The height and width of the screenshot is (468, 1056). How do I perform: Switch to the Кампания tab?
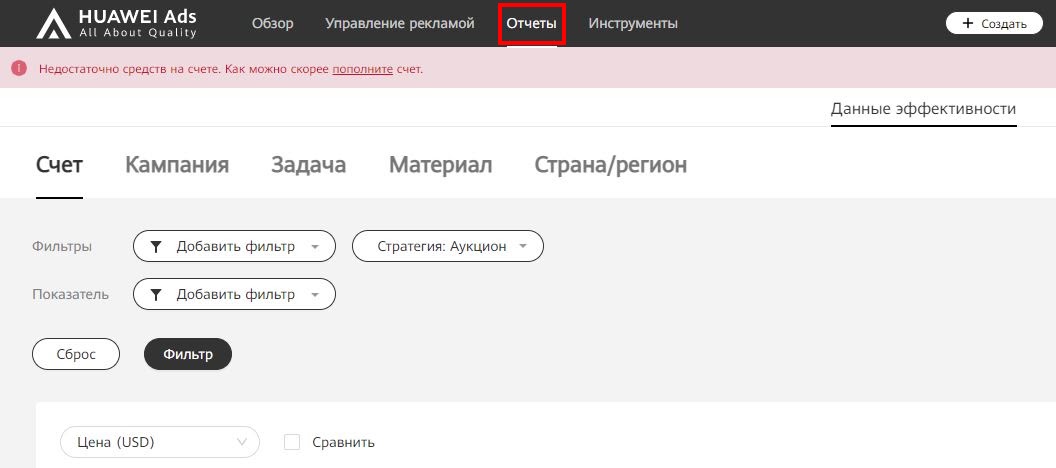click(x=177, y=165)
